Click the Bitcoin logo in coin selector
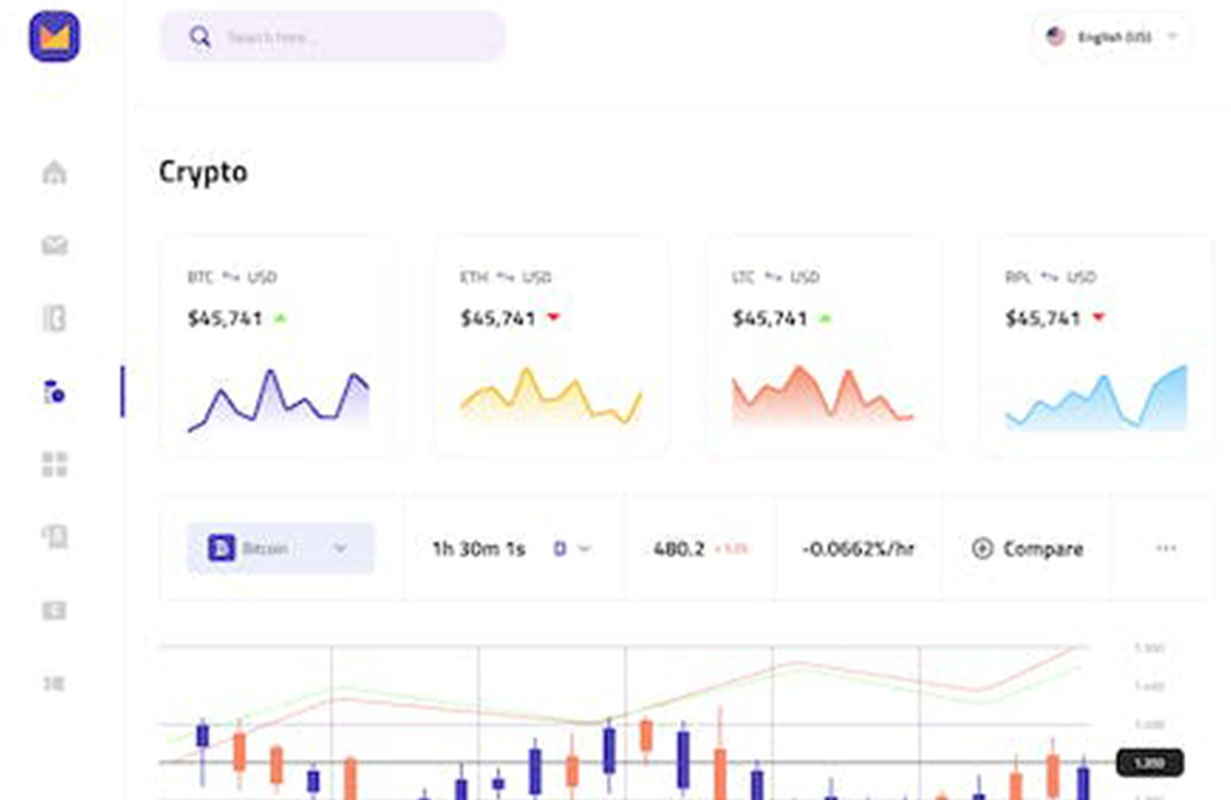The image size is (1231, 800). click(x=221, y=548)
